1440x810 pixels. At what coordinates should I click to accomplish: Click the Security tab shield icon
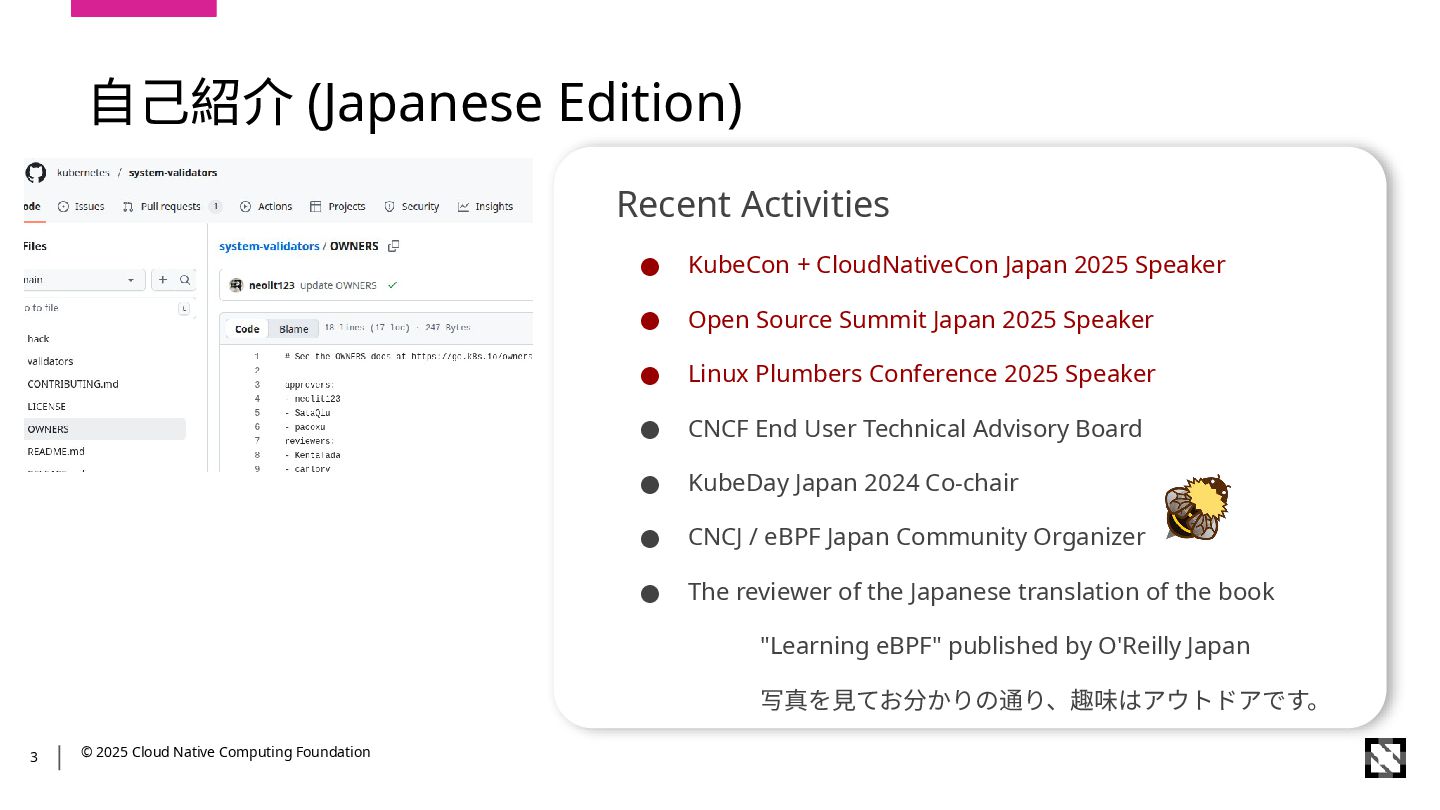click(x=390, y=207)
